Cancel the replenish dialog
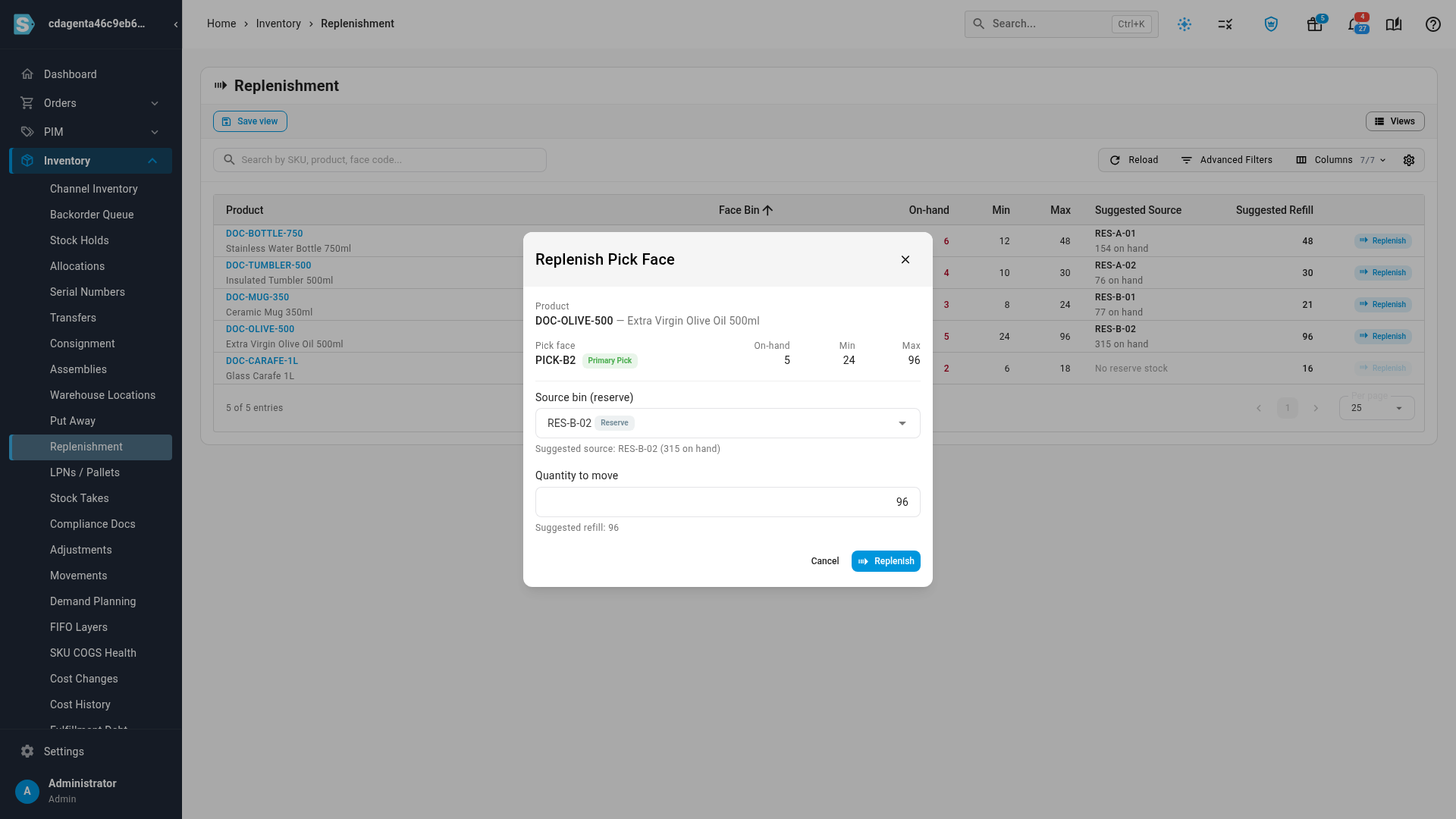1456x819 pixels. point(824,561)
